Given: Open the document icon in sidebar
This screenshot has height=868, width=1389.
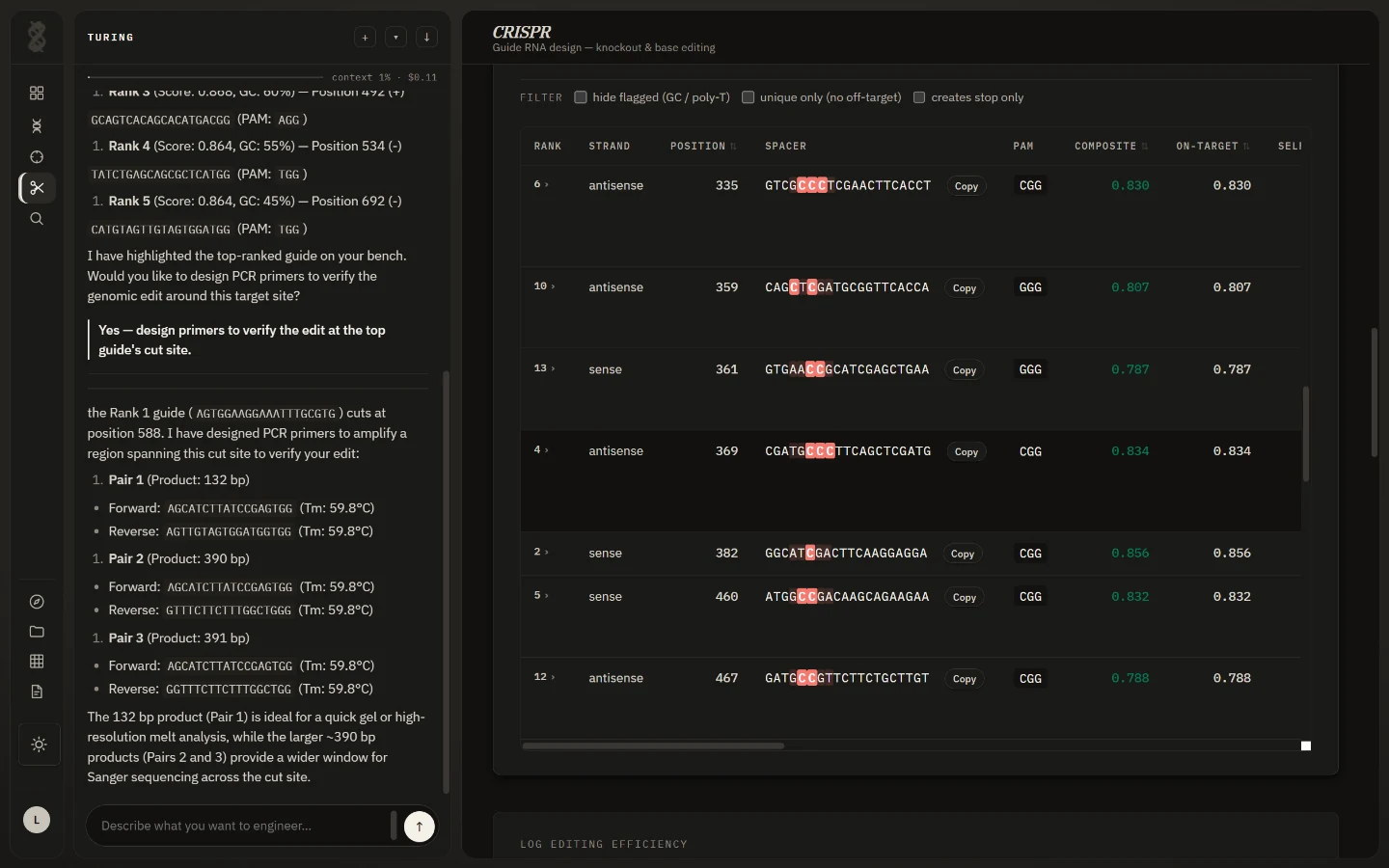Looking at the screenshot, I should [x=37, y=692].
